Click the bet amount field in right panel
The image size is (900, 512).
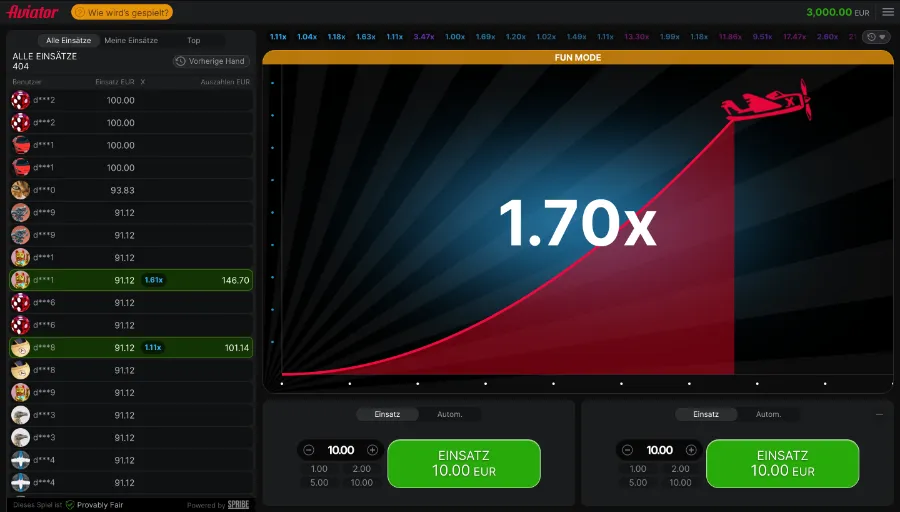tap(659, 450)
